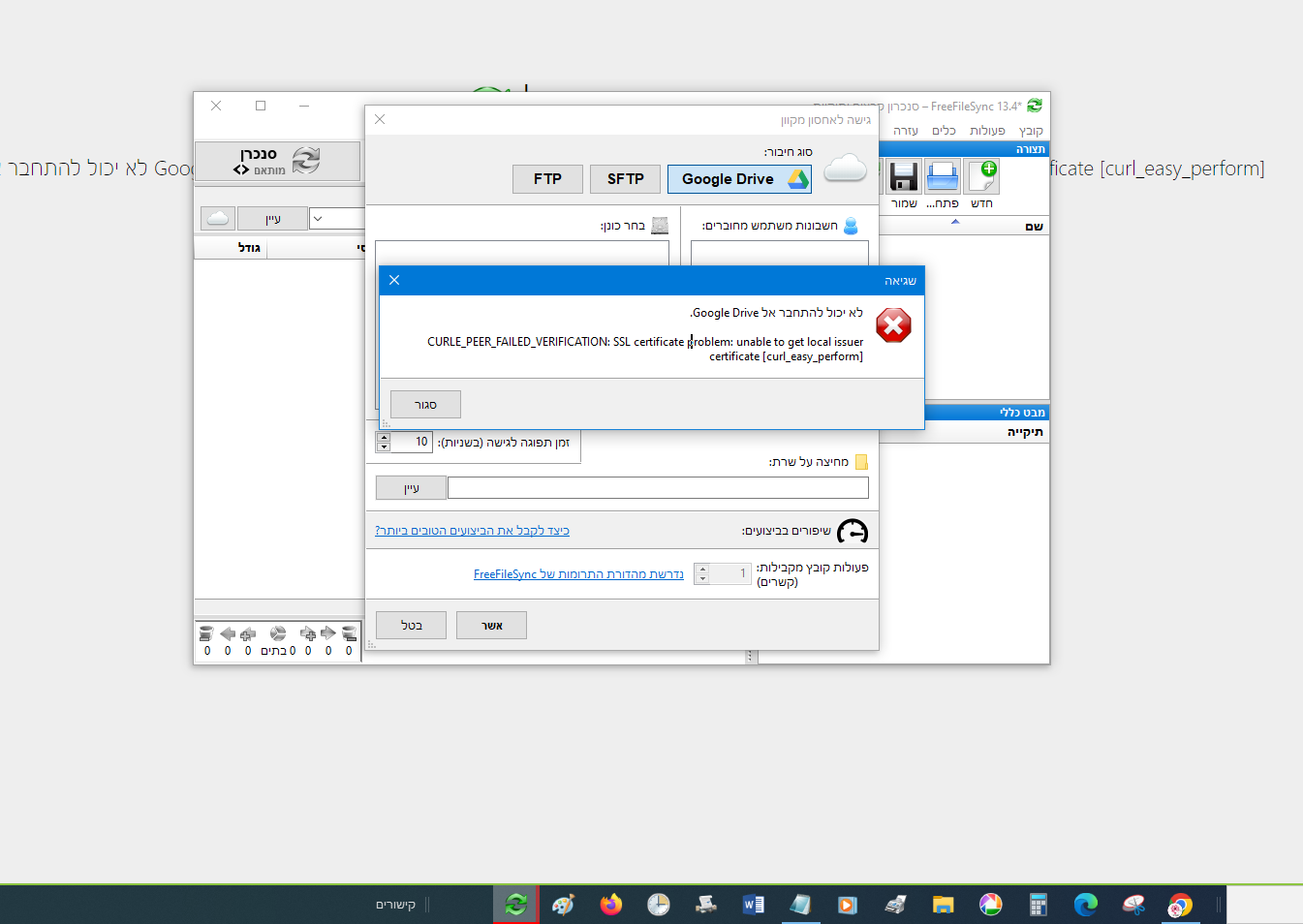Click the parallel file operations number field

[730, 573]
